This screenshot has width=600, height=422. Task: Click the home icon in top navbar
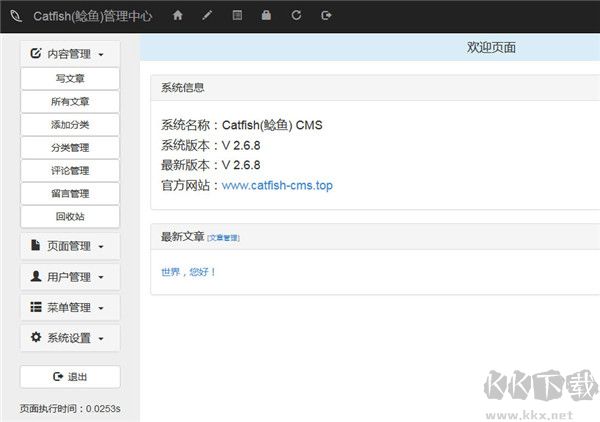(x=178, y=15)
